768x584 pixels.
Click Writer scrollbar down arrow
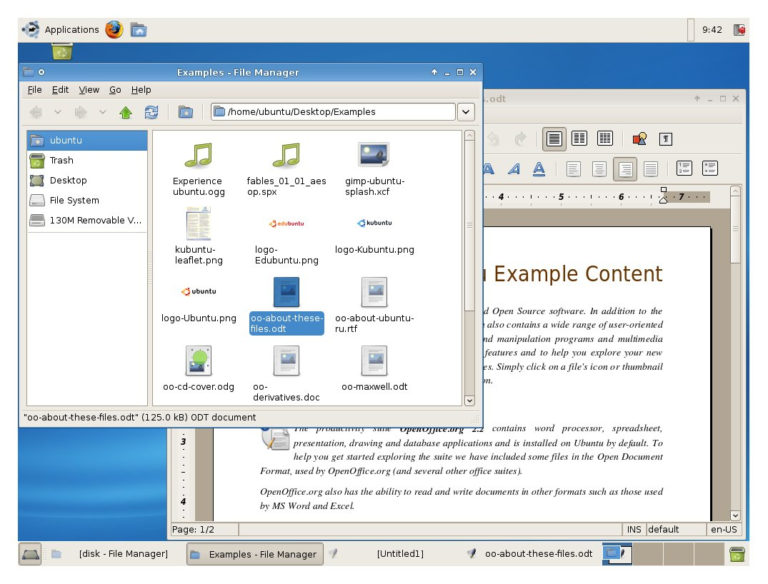pos(735,515)
